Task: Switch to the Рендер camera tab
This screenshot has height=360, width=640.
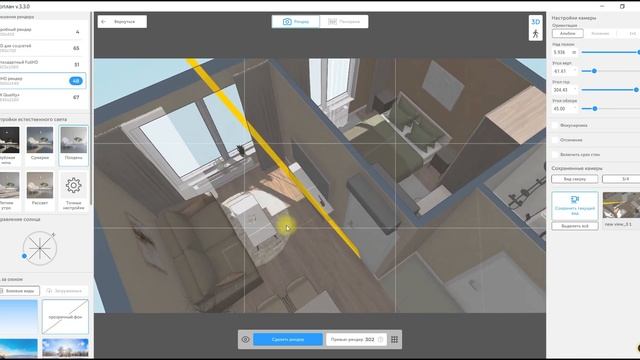Action: [x=296, y=22]
